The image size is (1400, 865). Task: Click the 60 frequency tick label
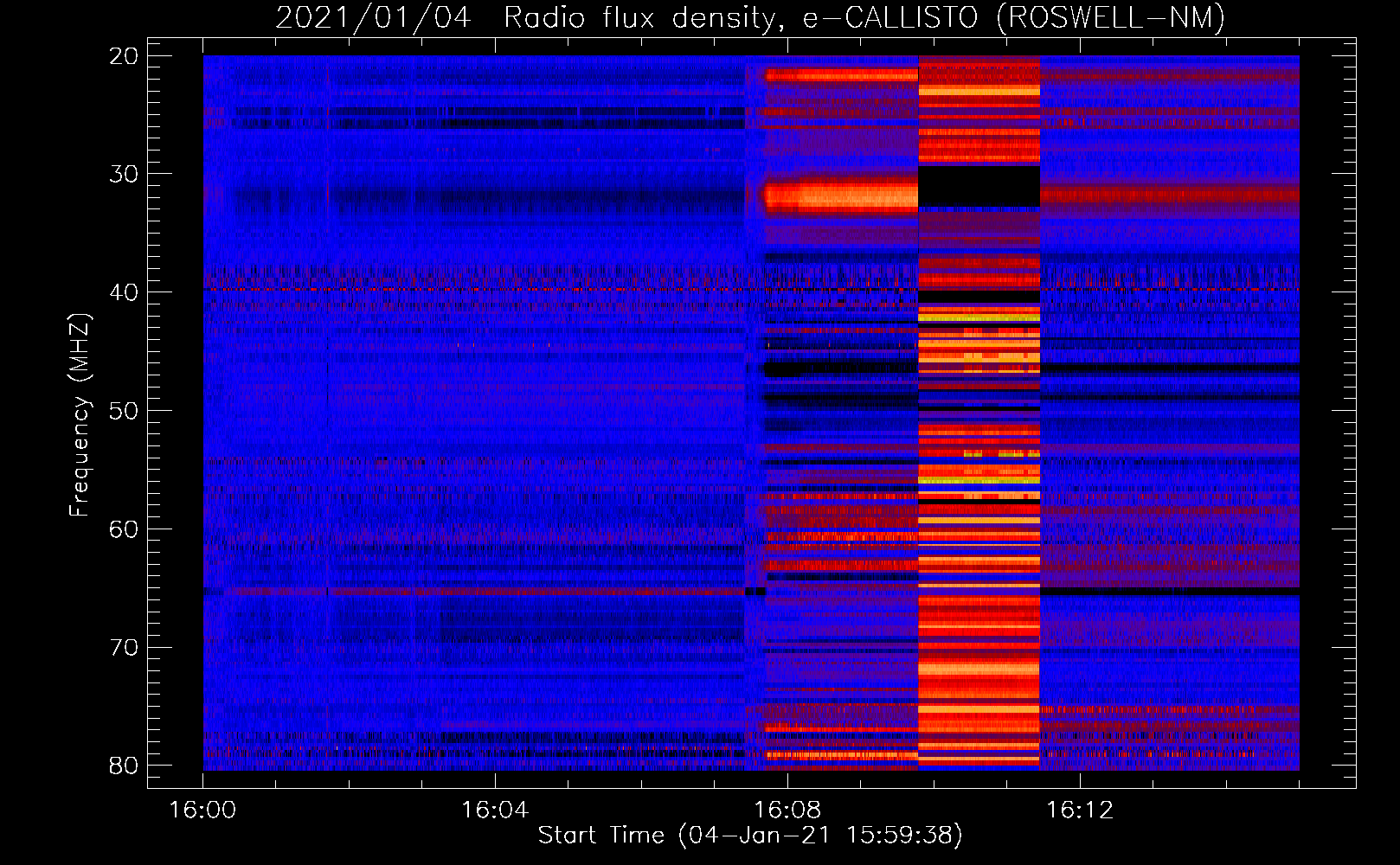pos(124,529)
